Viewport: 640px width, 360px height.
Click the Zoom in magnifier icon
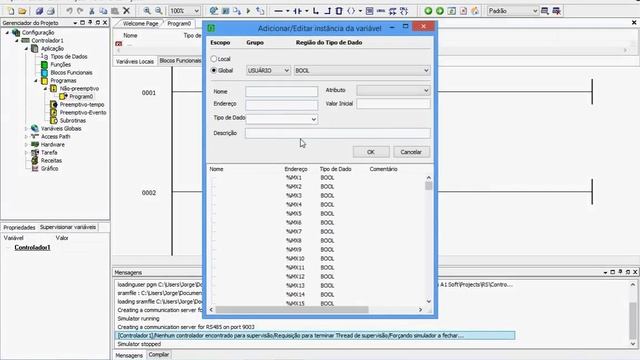(147, 11)
